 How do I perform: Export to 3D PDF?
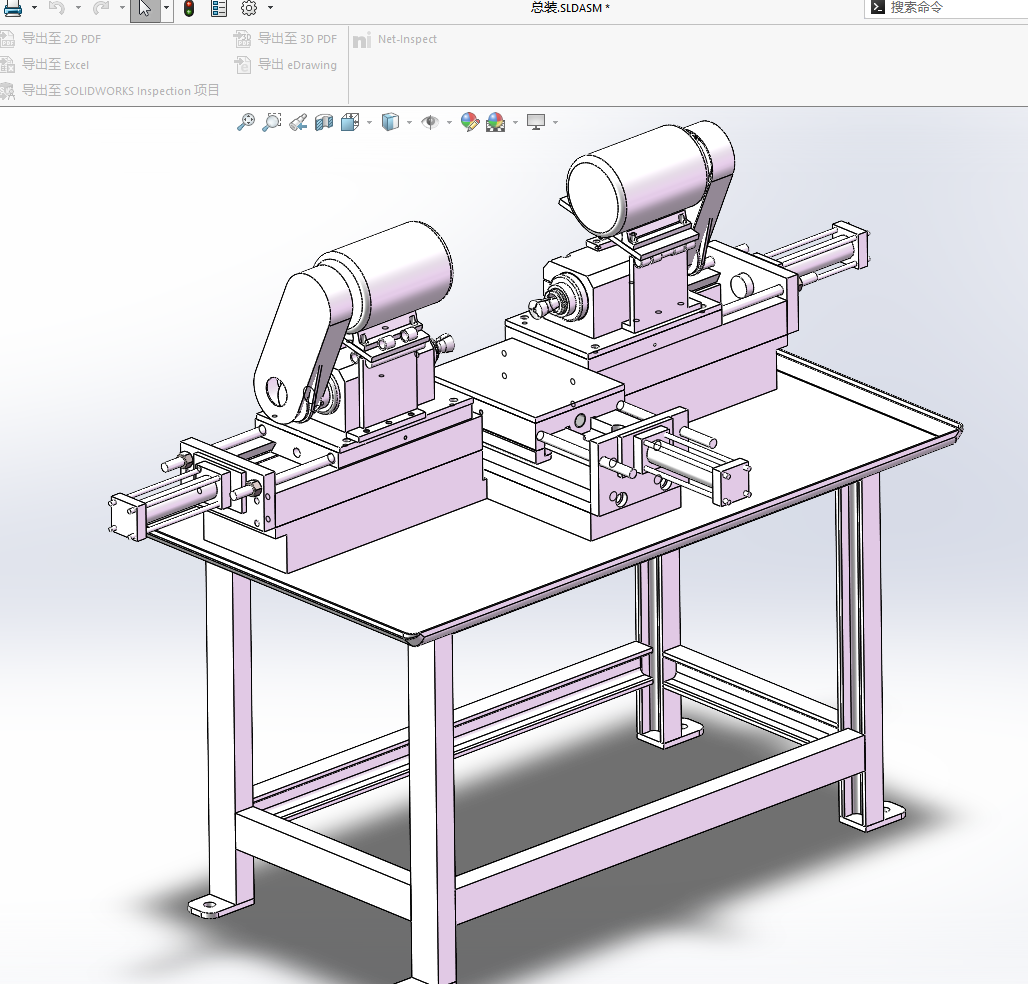[286, 39]
